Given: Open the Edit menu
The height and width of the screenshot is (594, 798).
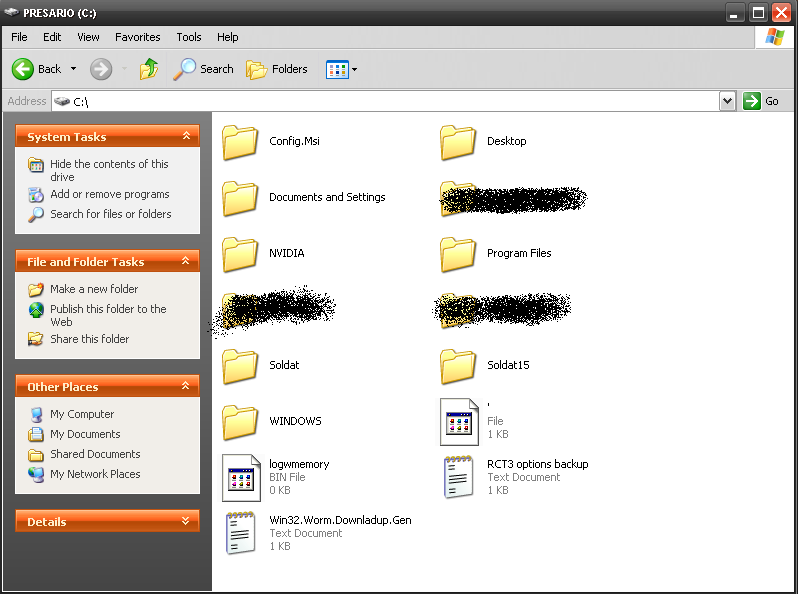Looking at the screenshot, I should [52, 37].
